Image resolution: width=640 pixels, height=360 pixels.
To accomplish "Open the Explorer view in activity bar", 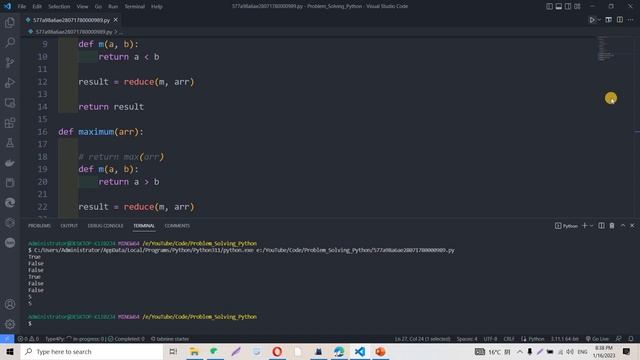I will click(10, 22).
